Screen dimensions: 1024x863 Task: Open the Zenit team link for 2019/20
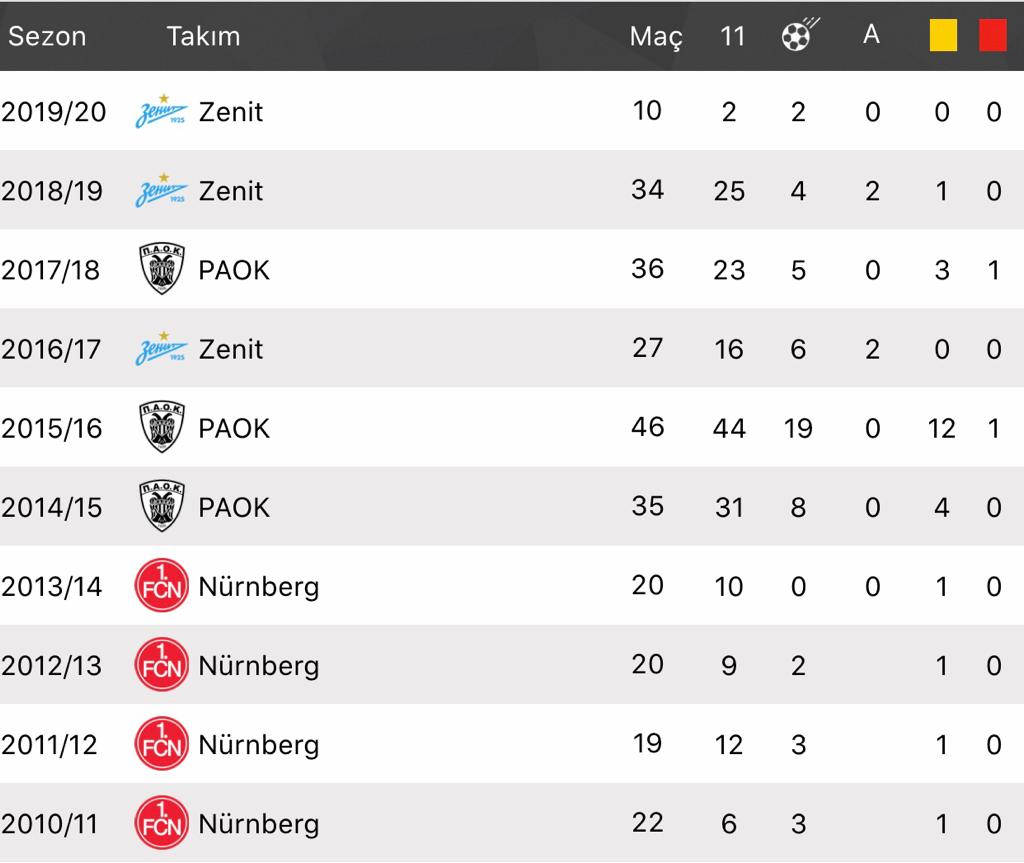231,111
